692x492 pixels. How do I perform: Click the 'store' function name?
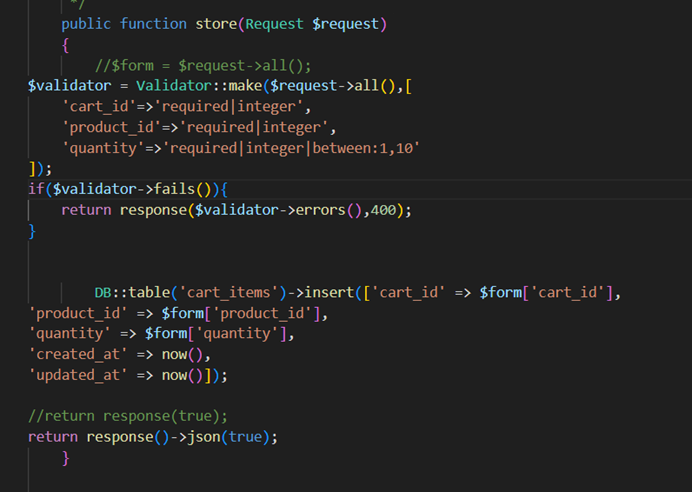[216, 24]
